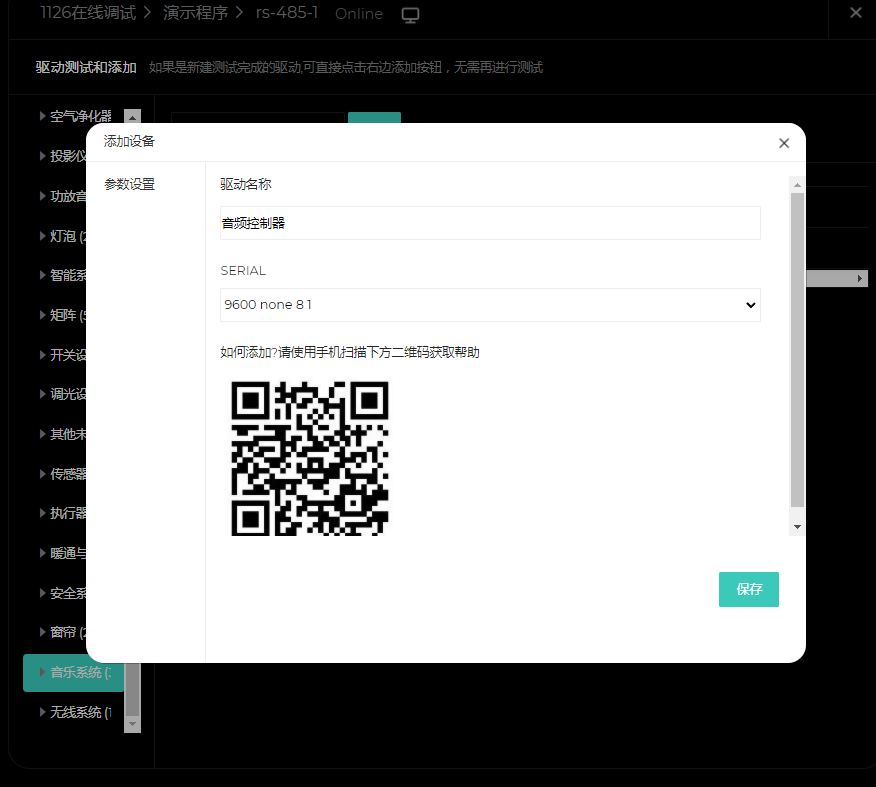The image size is (876, 787).
Task: Select the highlighted 音乐系统 category
Action: [x=74, y=672]
